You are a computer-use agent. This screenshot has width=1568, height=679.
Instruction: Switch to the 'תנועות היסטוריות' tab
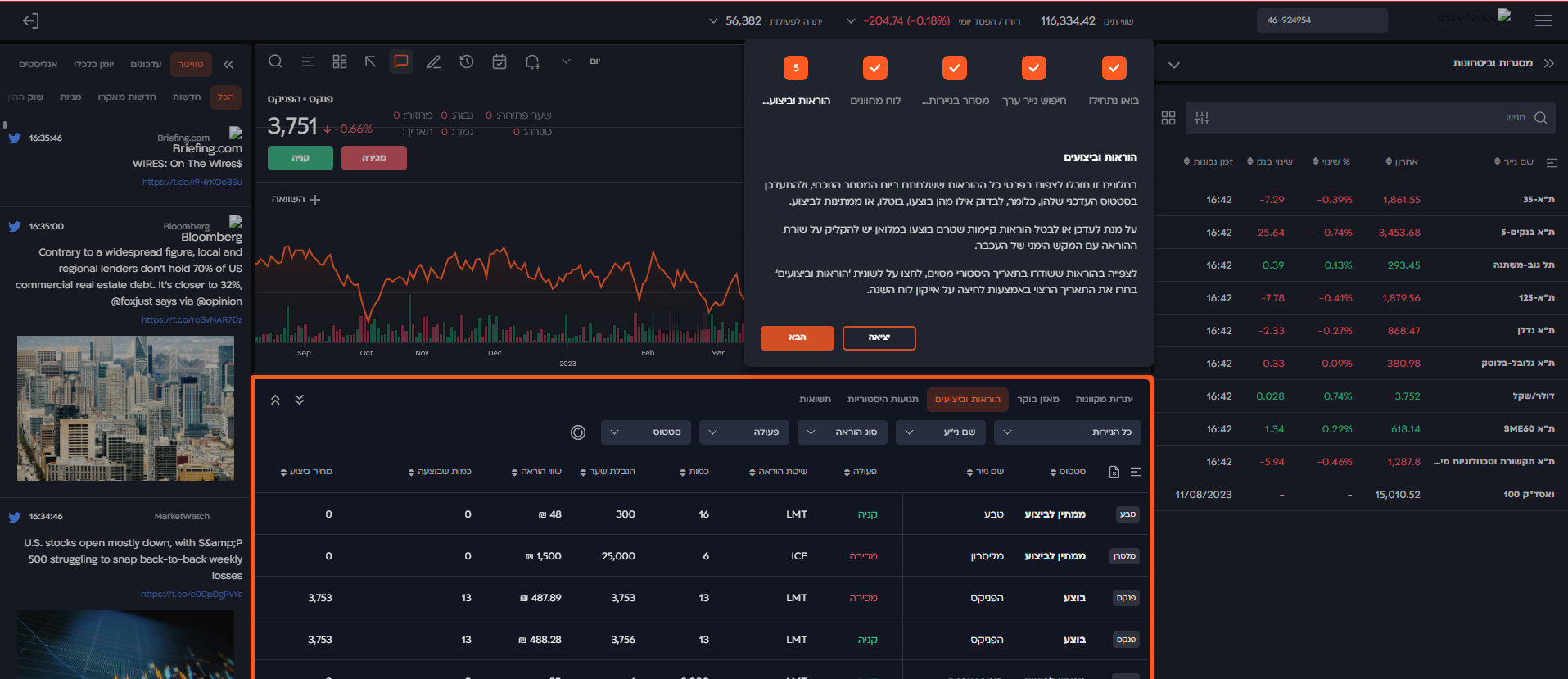pos(883,400)
